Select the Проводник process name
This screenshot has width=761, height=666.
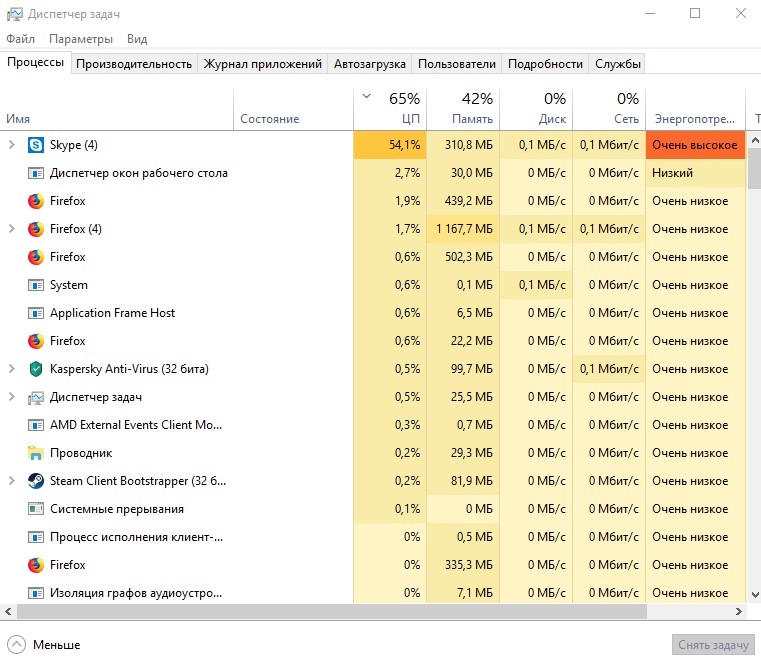point(81,453)
